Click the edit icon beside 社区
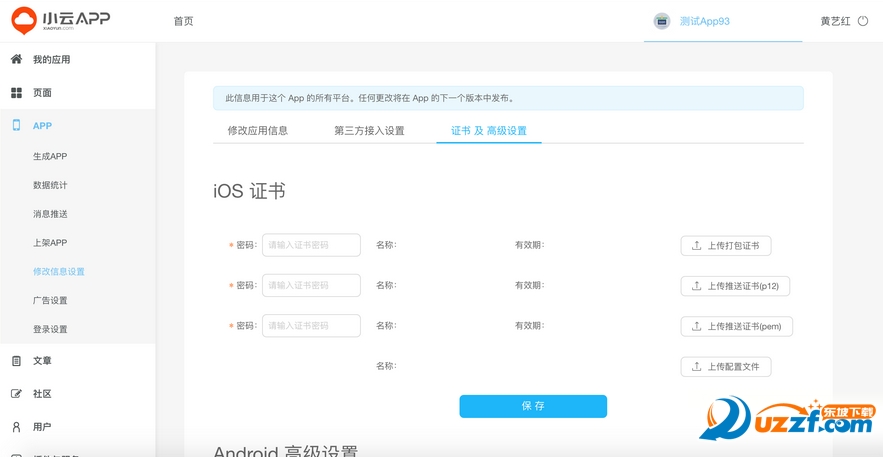This screenshot has height=457, width=883. 16,394
